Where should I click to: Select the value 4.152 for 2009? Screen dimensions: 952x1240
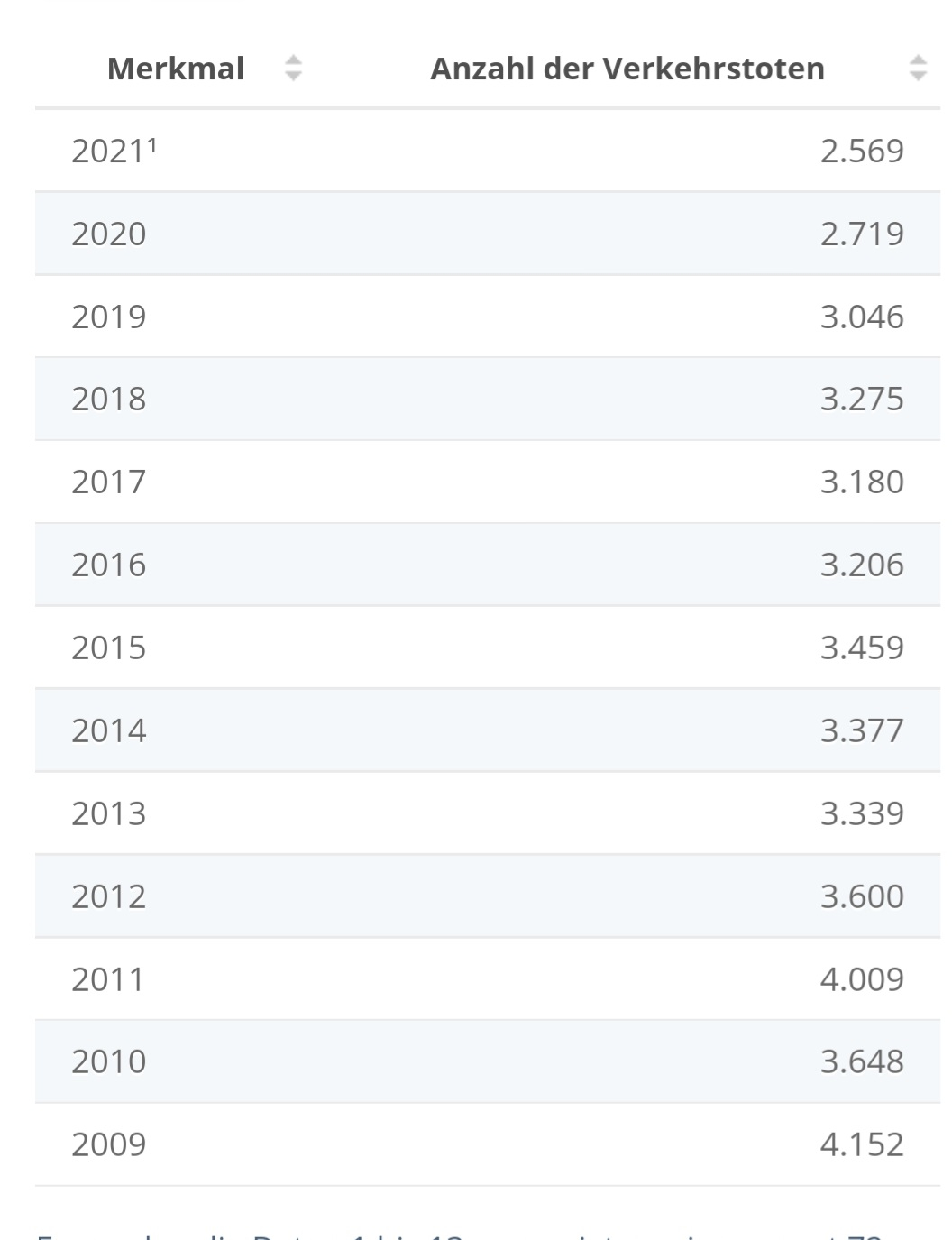pyautogui.click(x=861, y=1144)
